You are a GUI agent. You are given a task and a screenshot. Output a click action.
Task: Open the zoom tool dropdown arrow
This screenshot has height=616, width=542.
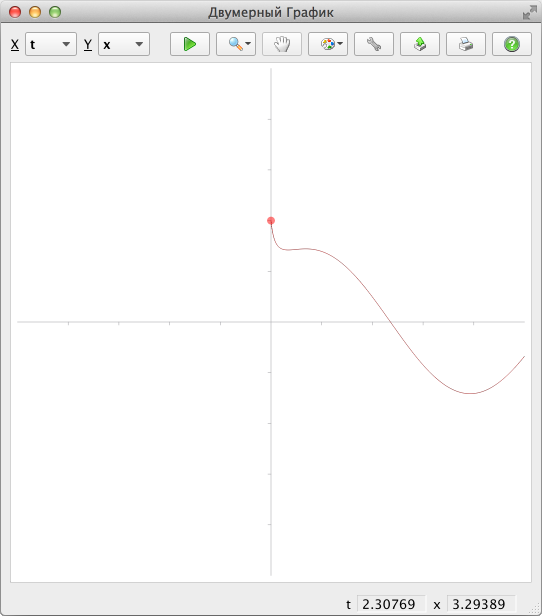[248, 44]
